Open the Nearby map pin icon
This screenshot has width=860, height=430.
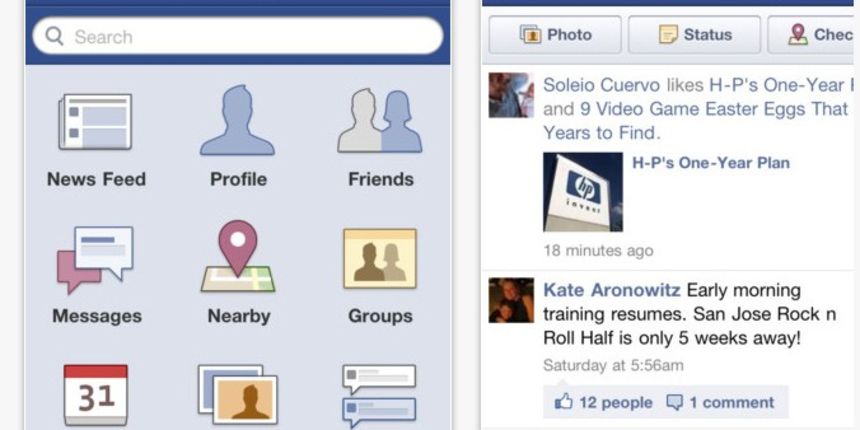click(237, 256)
